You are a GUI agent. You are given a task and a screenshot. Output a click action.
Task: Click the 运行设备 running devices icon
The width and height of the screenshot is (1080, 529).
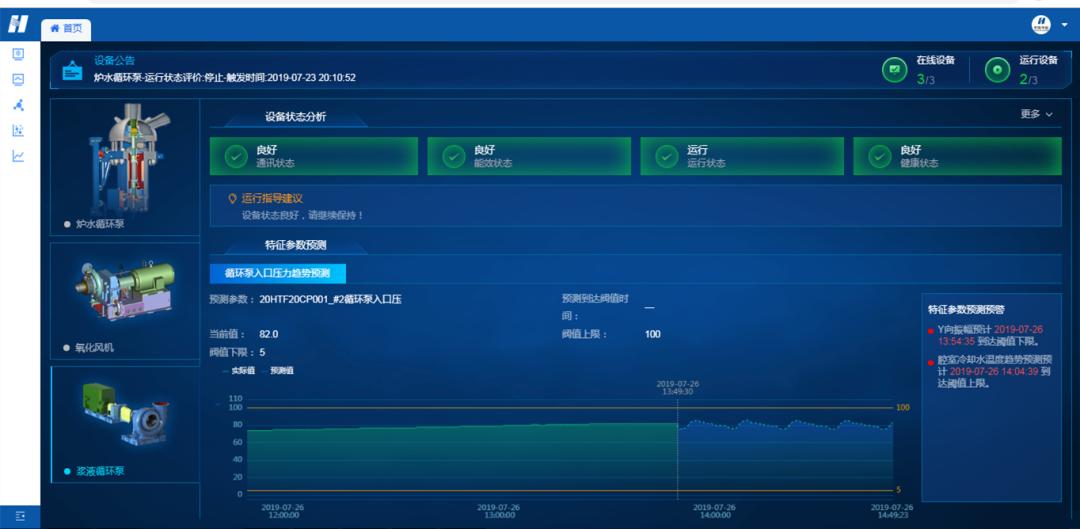pyautogui.click(x=997, y=70)
